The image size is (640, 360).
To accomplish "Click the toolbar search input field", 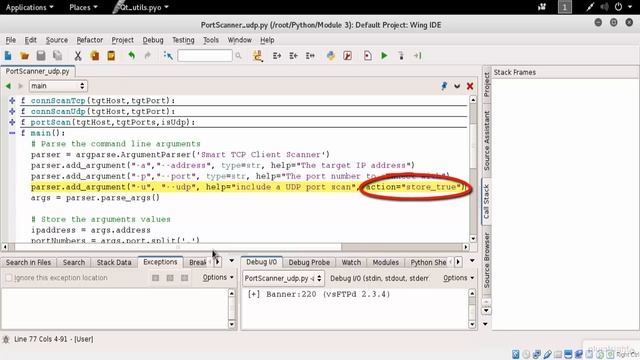I will pyautogui.click(x=205, y=56).
